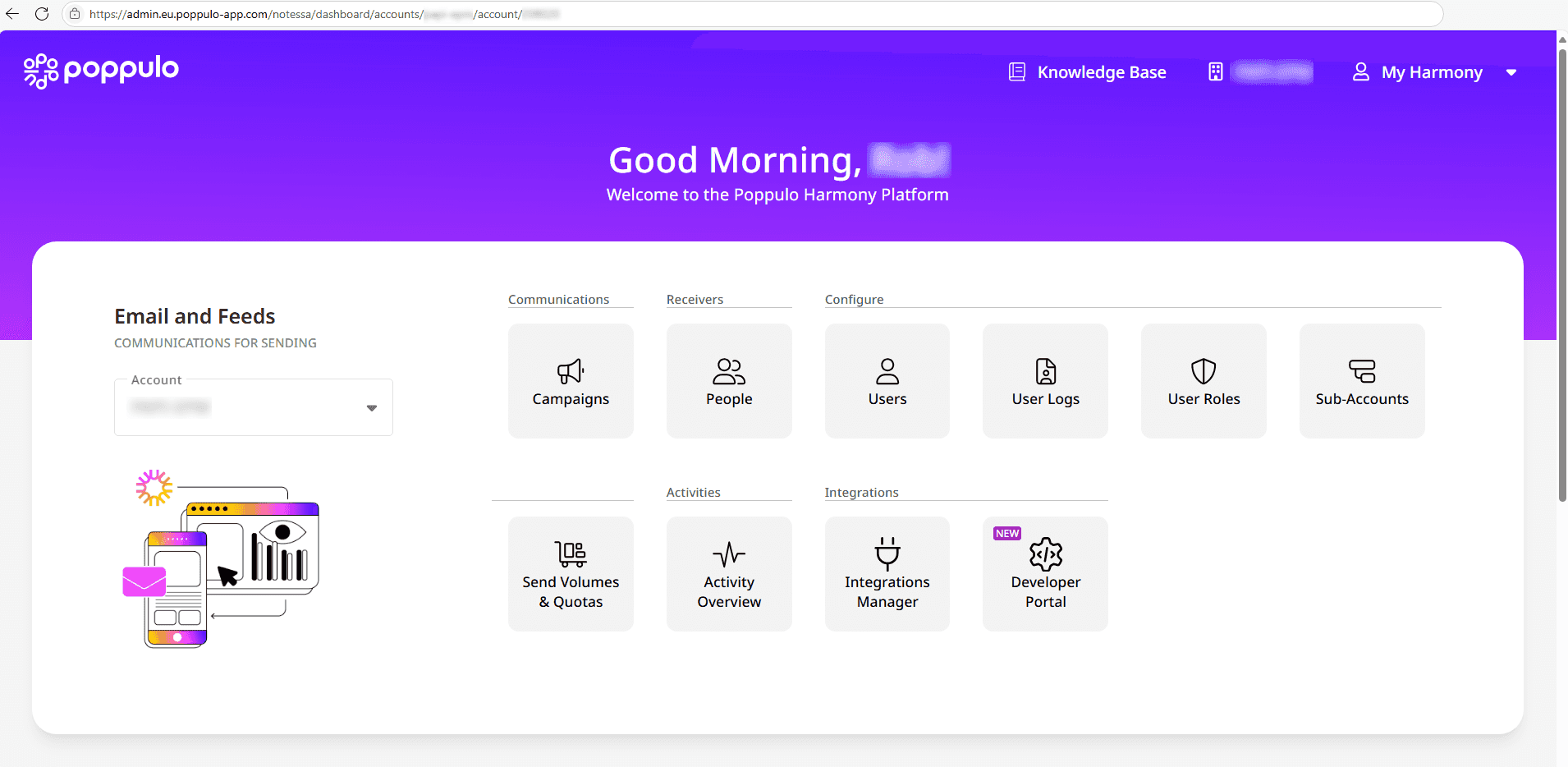Click the Poppulo logo
Image resolution: width=1568 pixels, height=767 pixels.
click(x=101, y=71)
